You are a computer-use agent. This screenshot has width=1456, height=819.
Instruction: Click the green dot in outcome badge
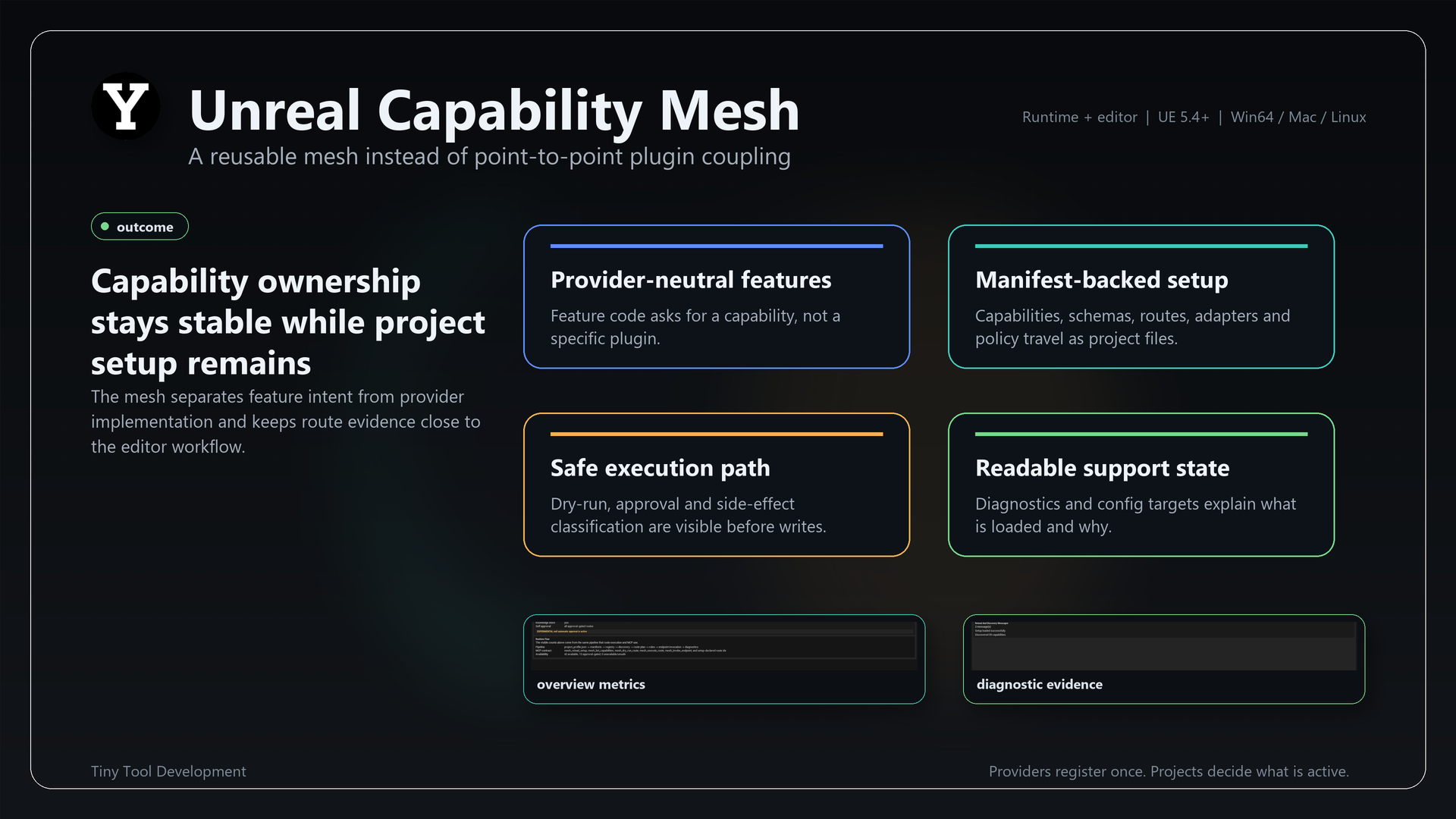pos(105,227)
